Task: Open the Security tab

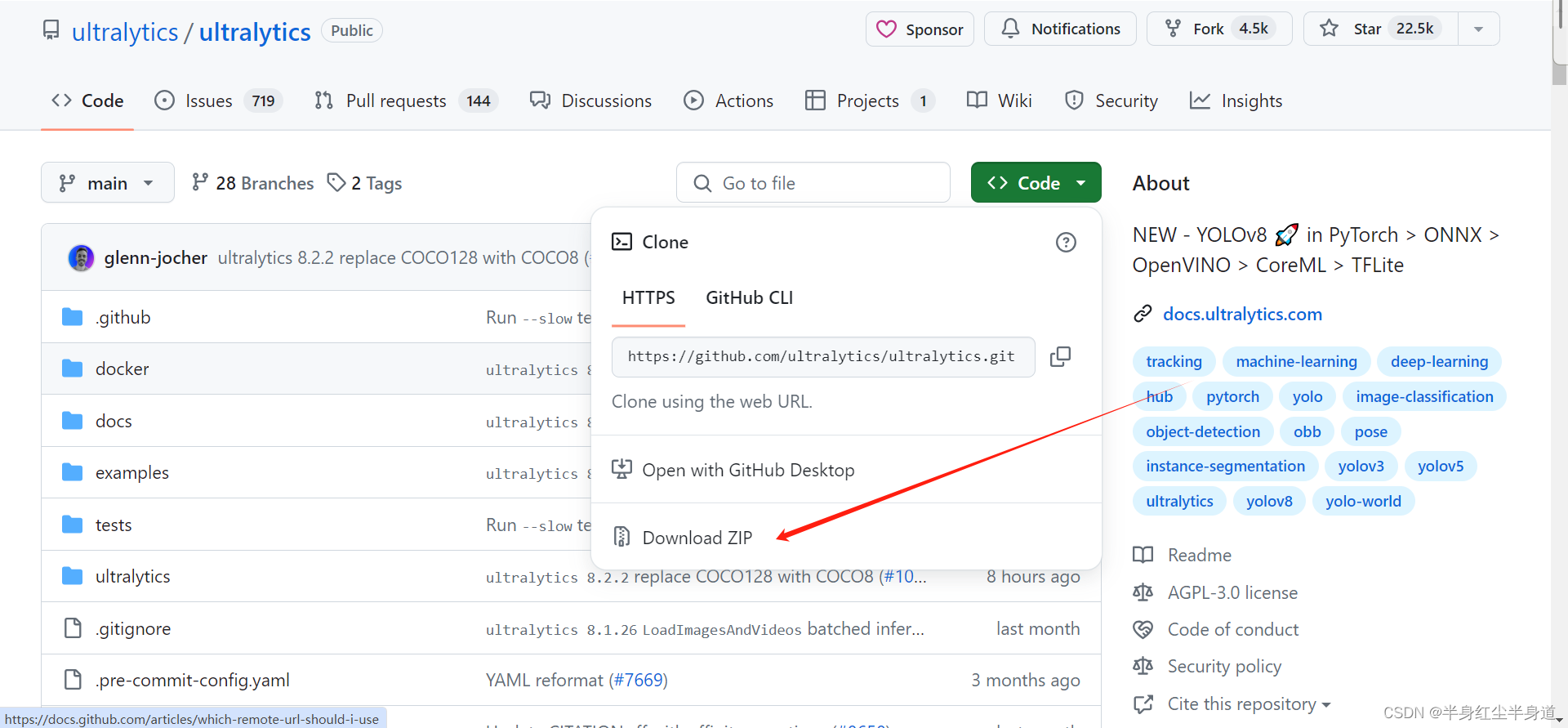Action: coord(1111,100)
